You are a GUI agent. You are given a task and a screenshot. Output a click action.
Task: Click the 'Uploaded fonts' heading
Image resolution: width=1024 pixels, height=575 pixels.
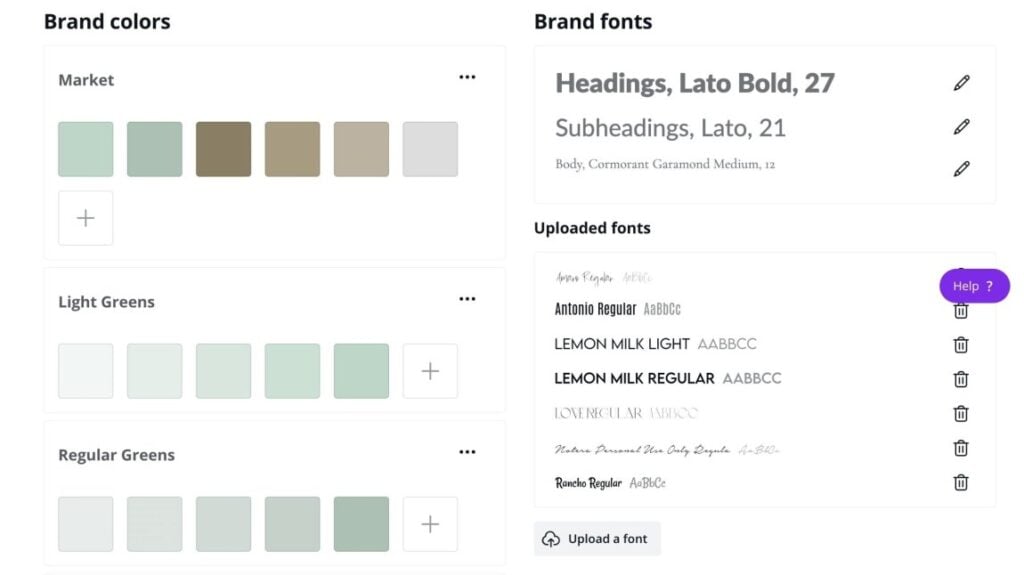coord(592,228)
